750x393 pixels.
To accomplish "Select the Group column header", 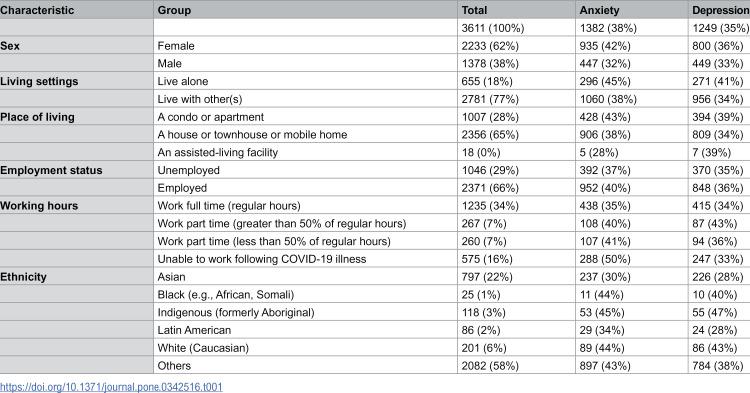I will (174, 10).
